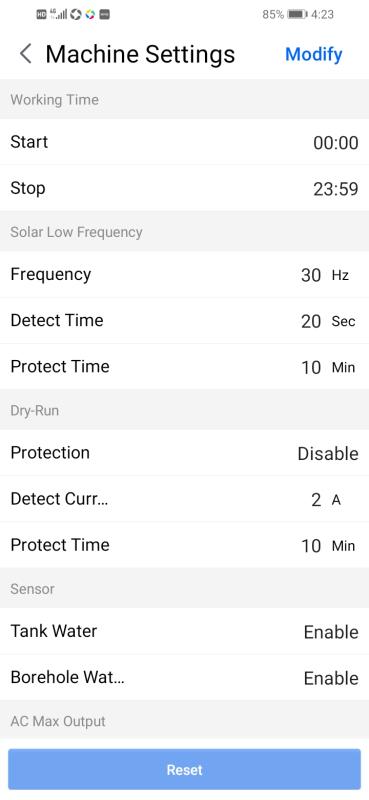Tap the Detect Time 20 Sec value
The height and width of the screenshot is (800, 369).
coord(328,321)
